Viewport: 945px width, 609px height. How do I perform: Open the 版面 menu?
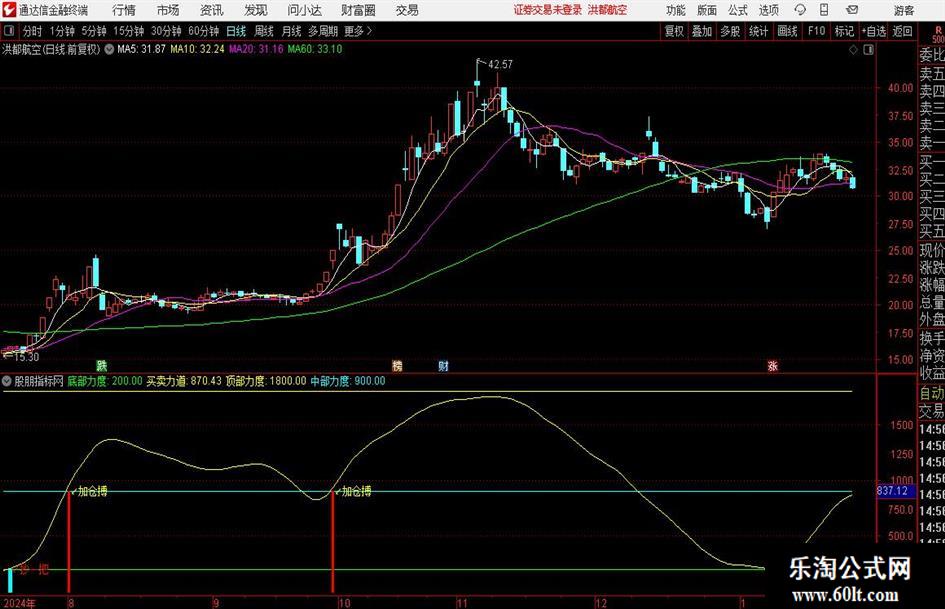(x=706, y=10)
